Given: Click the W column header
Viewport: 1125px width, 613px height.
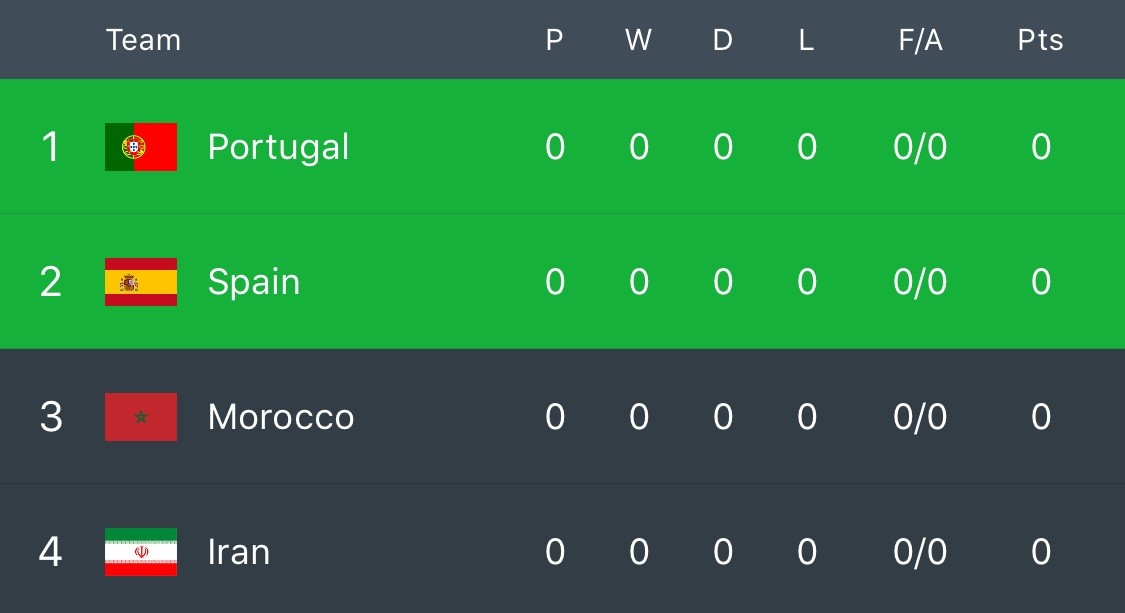Looking at the screenshot, I should click(639, 40).
